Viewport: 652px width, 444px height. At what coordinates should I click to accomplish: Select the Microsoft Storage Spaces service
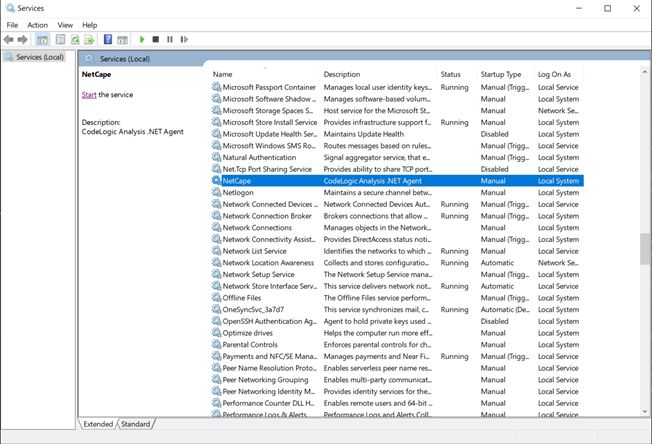(397, 111)
